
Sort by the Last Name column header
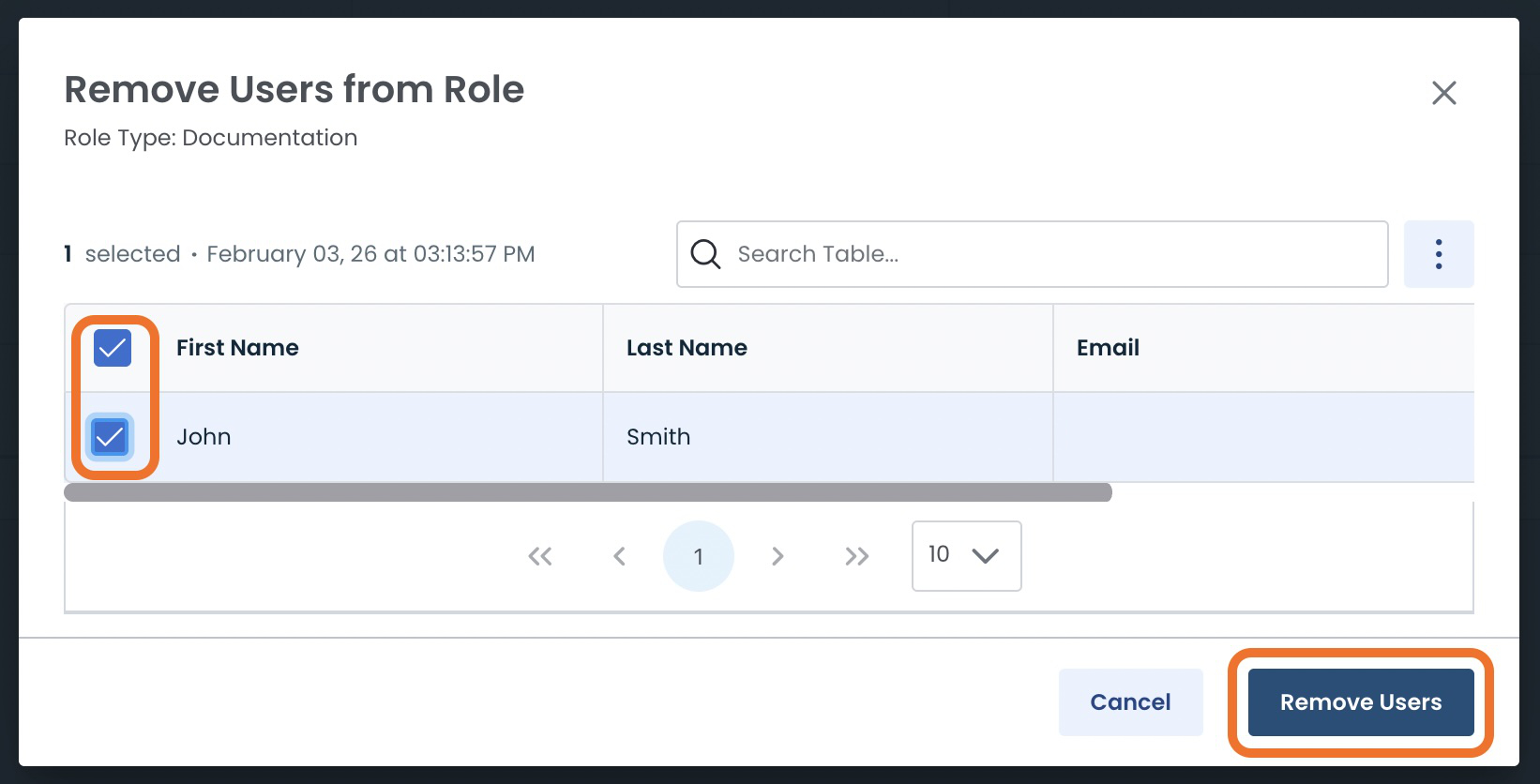[x=687, y=348]
